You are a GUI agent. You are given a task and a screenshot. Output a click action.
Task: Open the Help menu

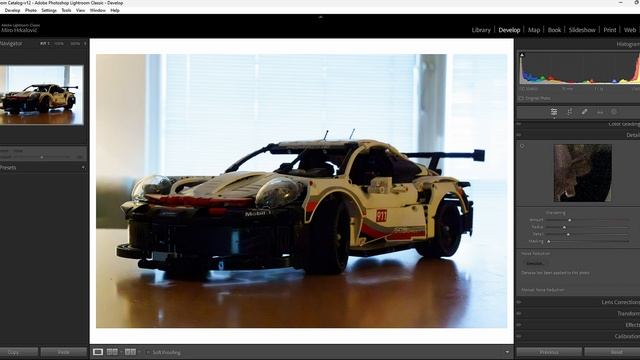115,11
